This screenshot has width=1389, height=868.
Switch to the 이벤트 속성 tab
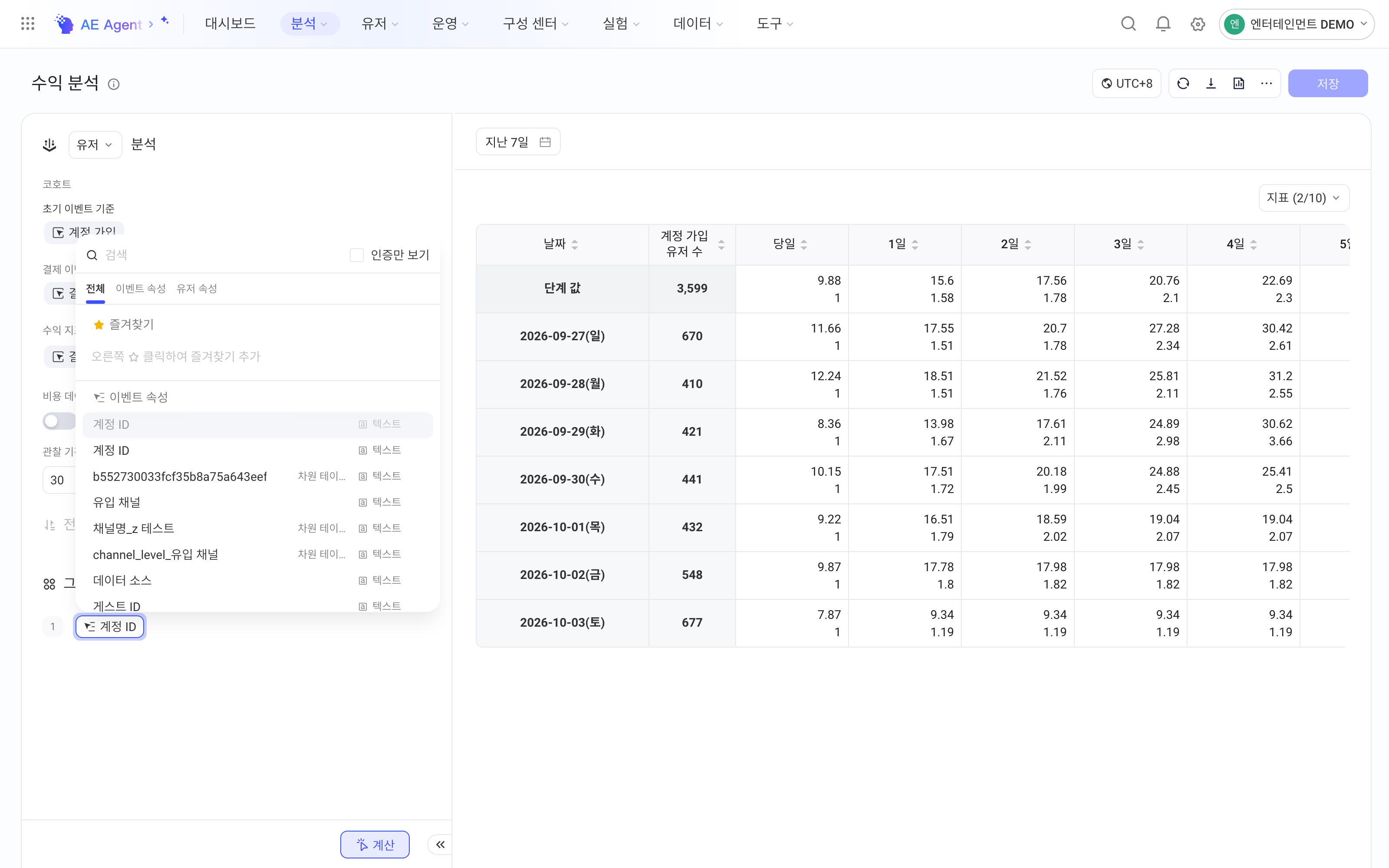[x=140, y=288]
